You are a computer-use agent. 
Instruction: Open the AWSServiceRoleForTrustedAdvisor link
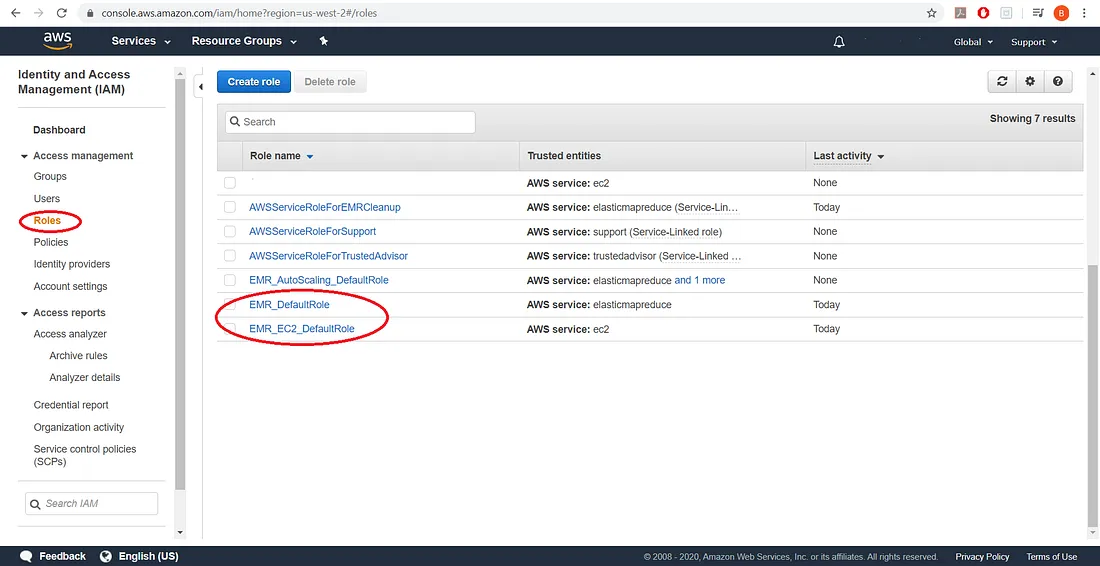[328, 256]
